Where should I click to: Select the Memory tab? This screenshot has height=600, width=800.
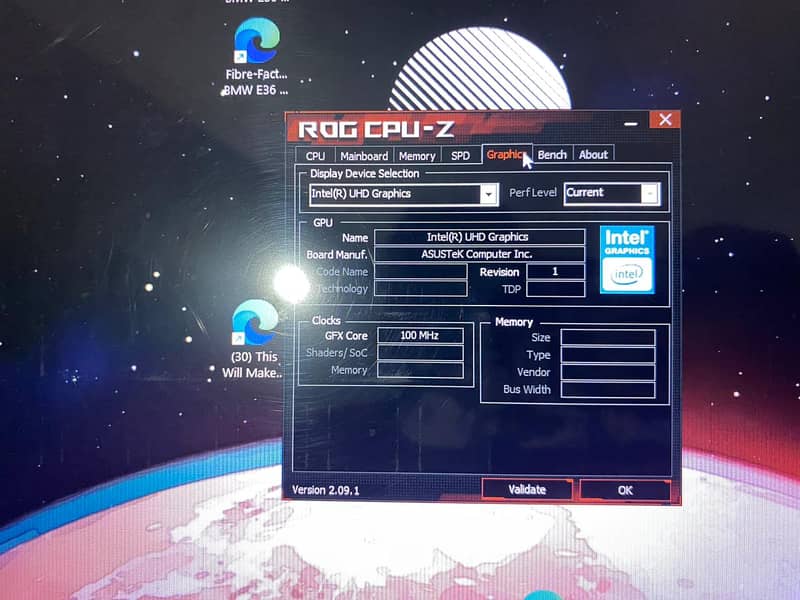[417, 155]
